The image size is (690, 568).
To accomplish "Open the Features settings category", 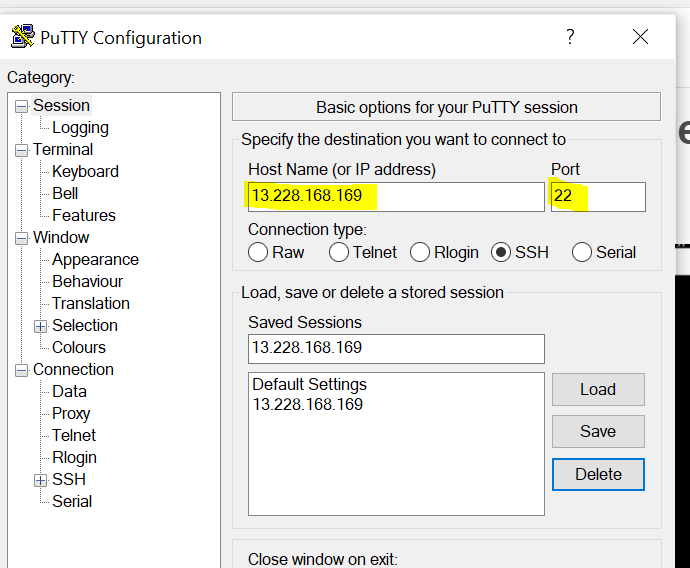I will coord(84,216).
